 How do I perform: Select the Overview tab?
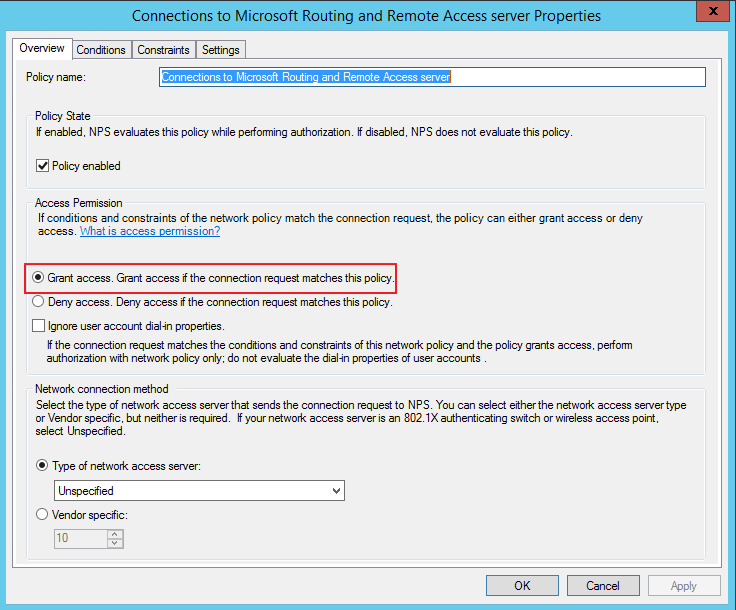click(x=42, y=48)
